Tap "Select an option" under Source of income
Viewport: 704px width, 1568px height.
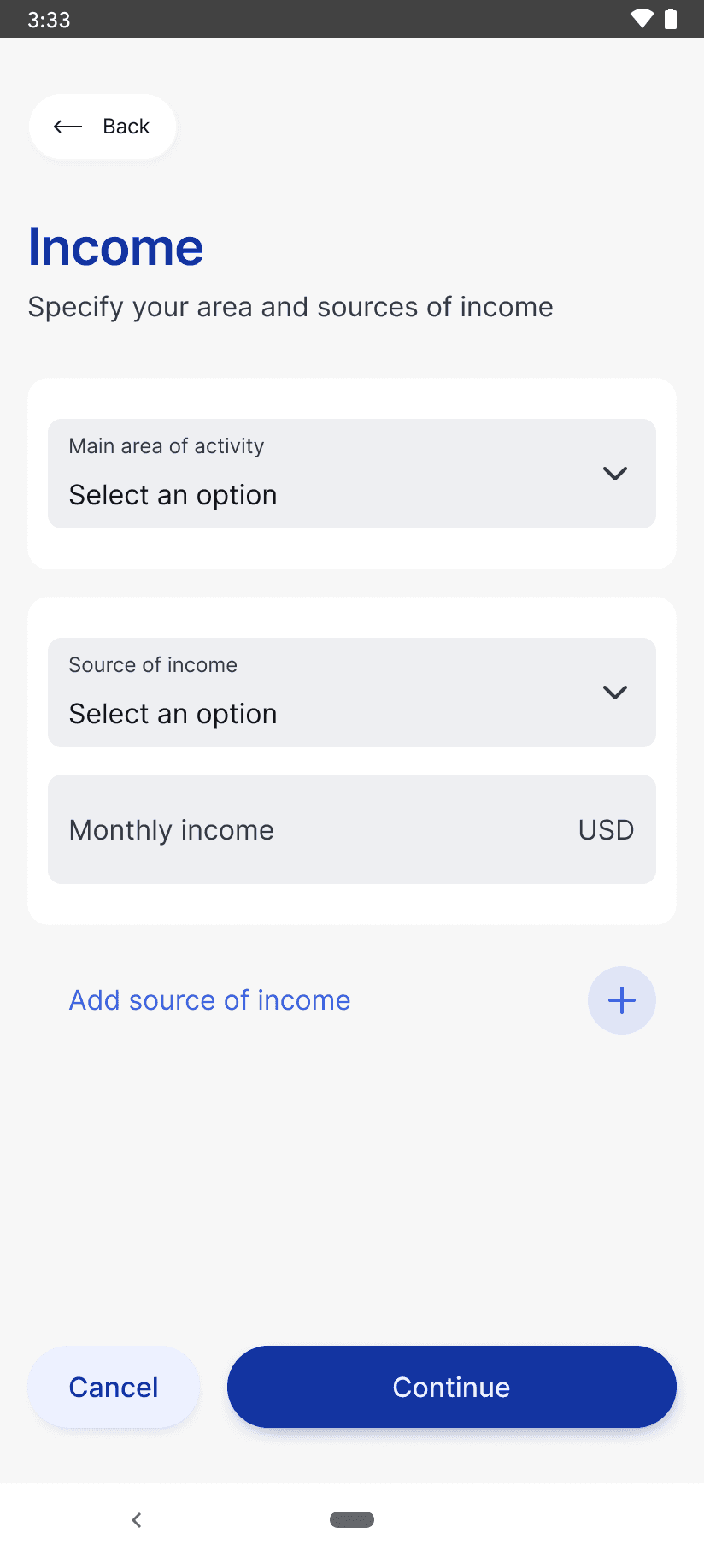173,714
